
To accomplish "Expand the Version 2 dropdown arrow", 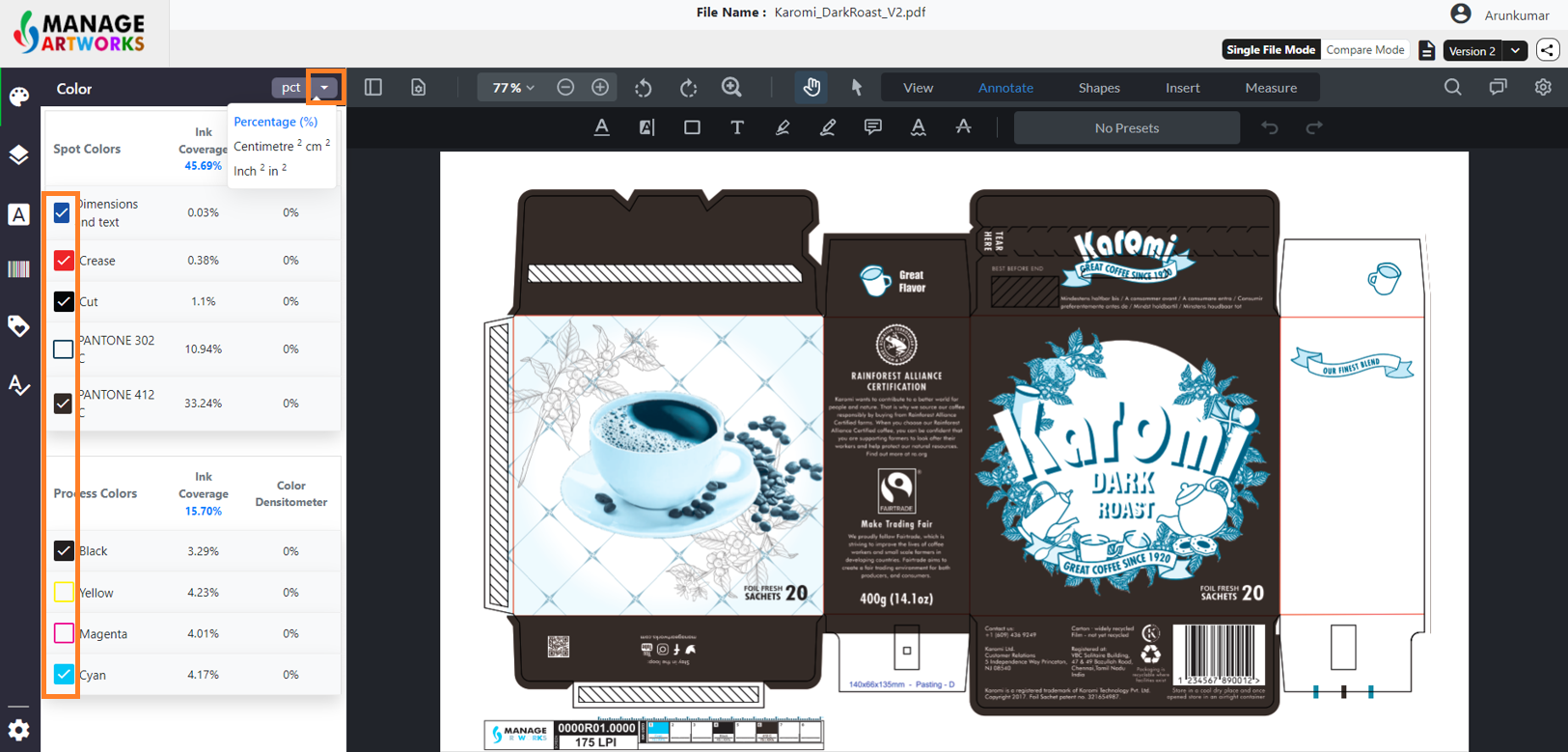I will point(1516,50).
